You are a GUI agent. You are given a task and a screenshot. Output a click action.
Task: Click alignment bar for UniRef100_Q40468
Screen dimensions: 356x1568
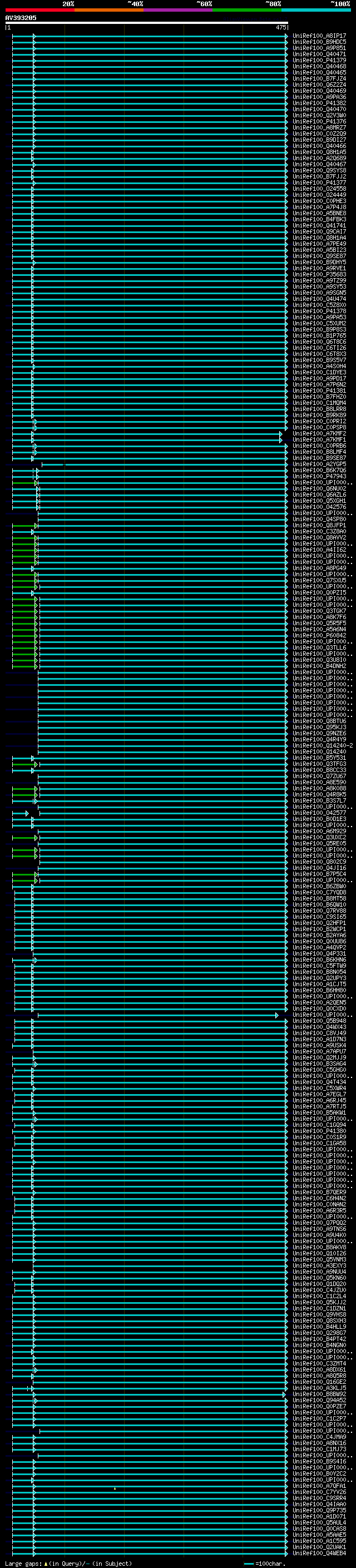(150, 66)
